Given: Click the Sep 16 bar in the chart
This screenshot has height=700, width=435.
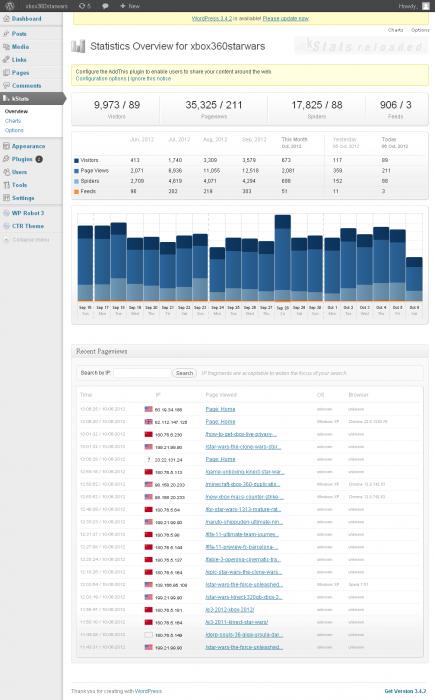Looking at the screenshot, I should click(85, 263).
